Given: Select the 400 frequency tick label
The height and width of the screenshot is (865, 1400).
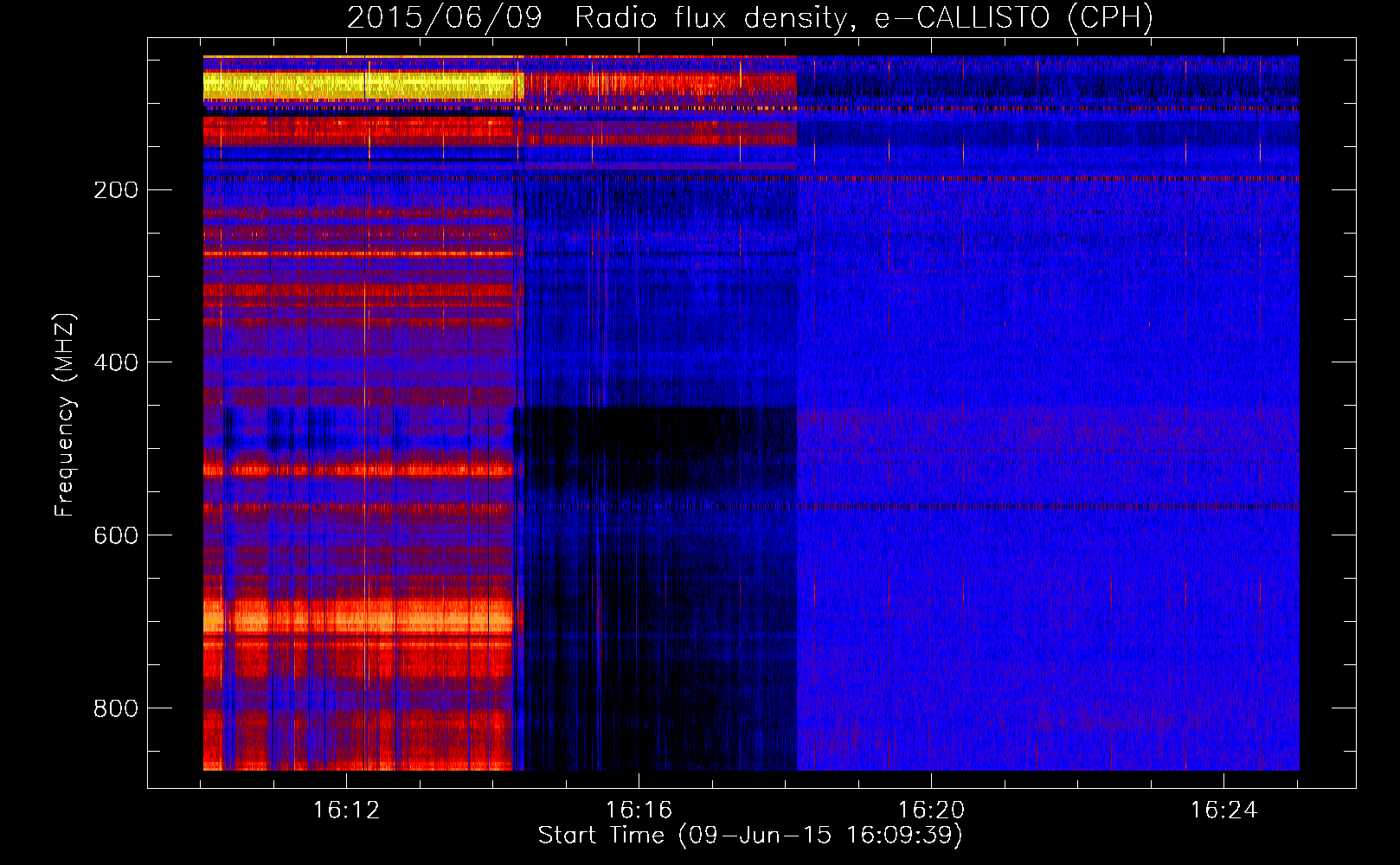Looking at the screenshot, I should coord(116,363).
